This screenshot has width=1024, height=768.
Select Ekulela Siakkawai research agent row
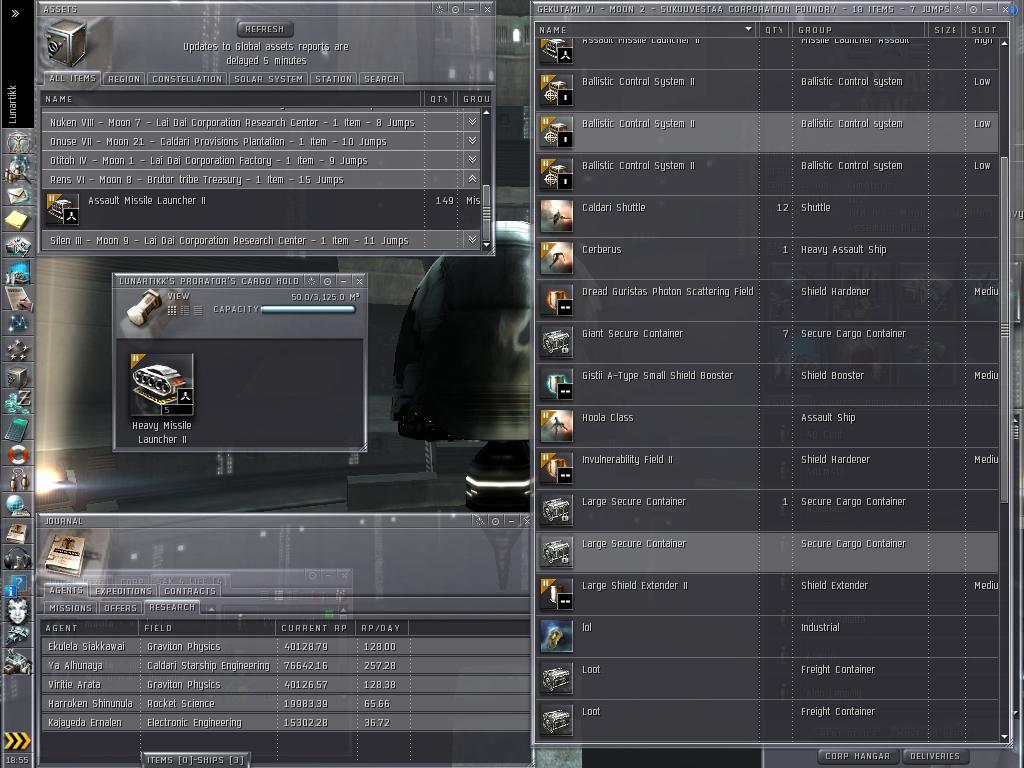(x=286, y=647)
